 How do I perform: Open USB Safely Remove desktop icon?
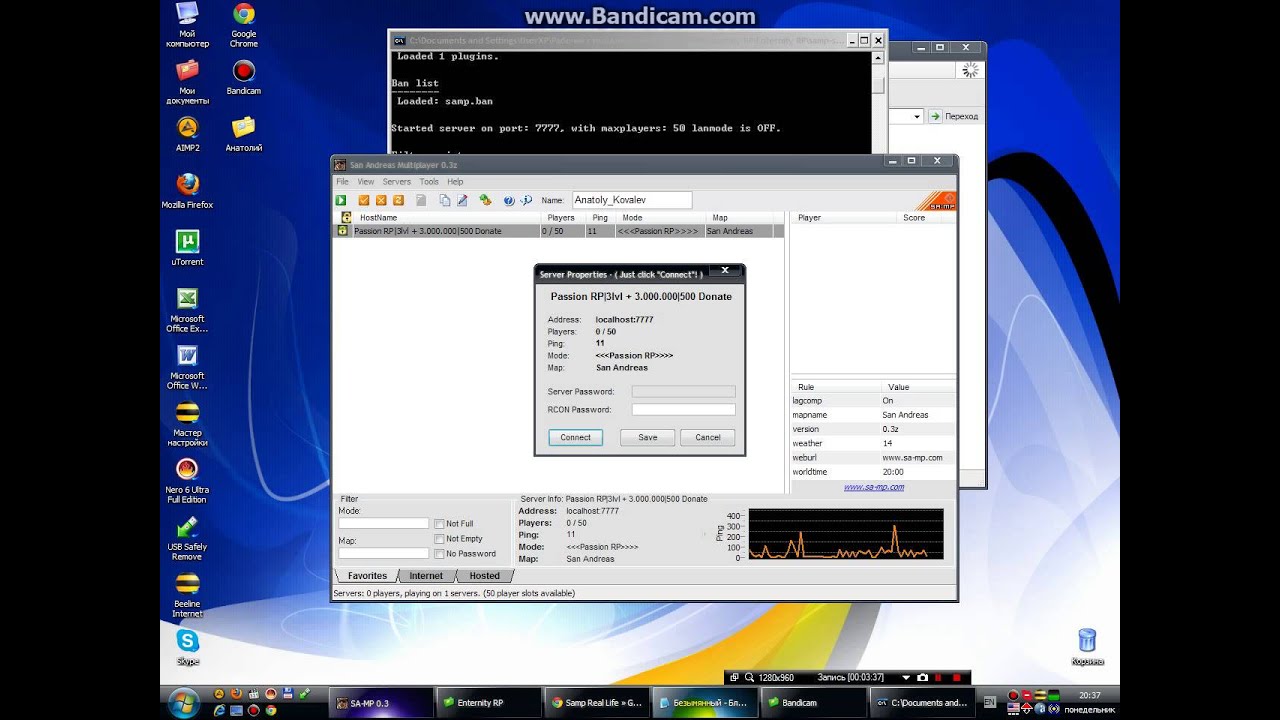187,538
